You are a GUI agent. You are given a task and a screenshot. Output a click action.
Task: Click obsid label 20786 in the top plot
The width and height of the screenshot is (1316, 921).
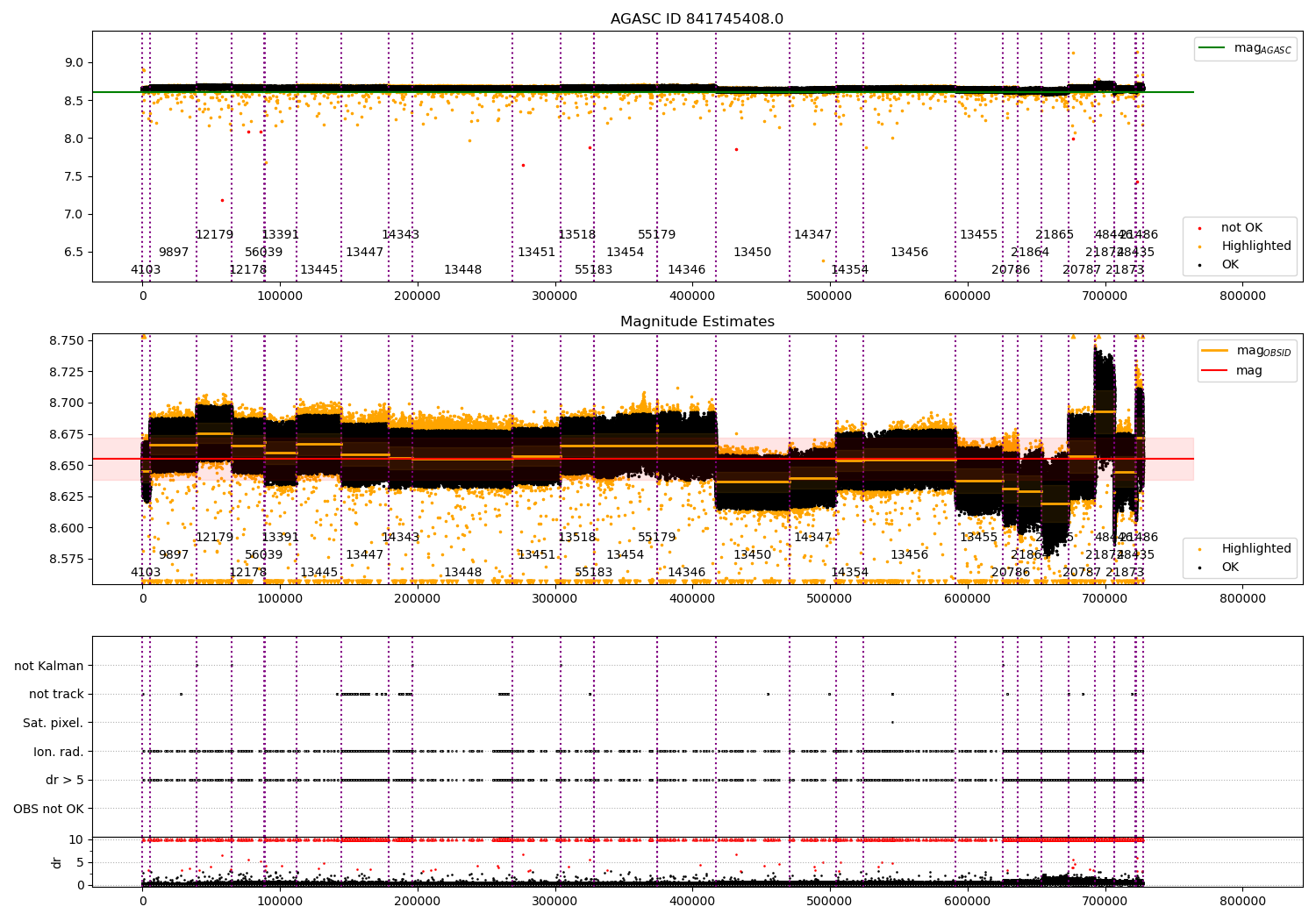click(x=1012, y=270)
